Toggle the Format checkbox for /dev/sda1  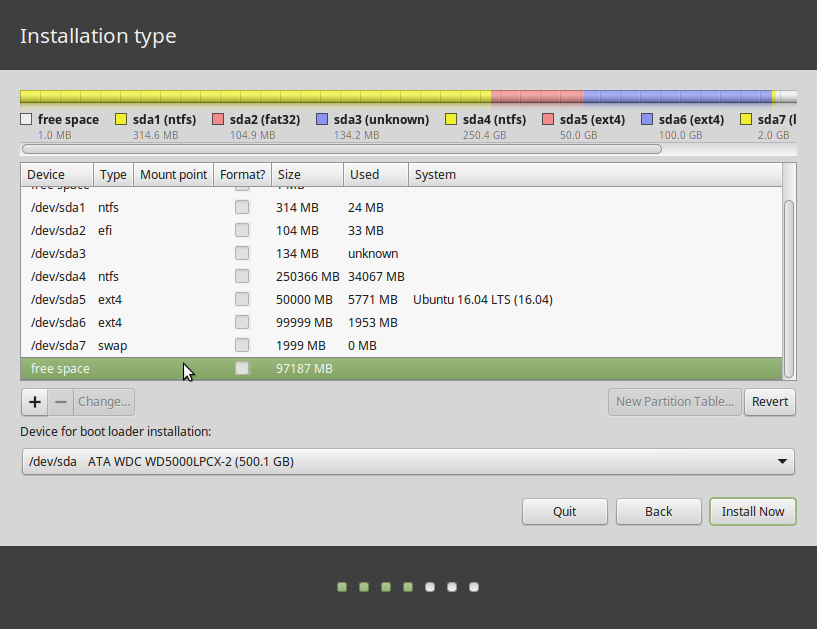pos(242,208)
